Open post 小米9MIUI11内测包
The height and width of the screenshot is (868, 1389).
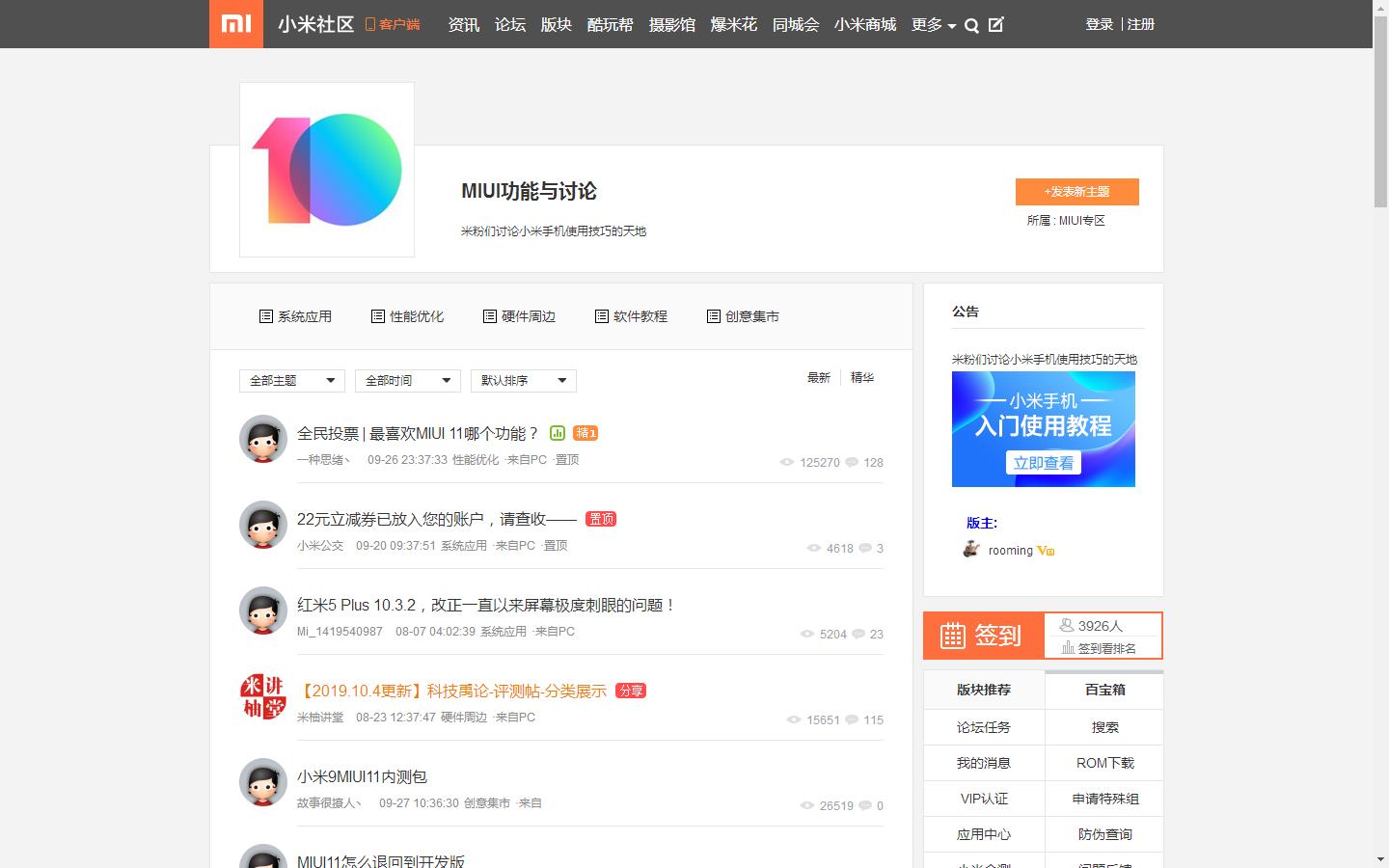pos(362,777)
